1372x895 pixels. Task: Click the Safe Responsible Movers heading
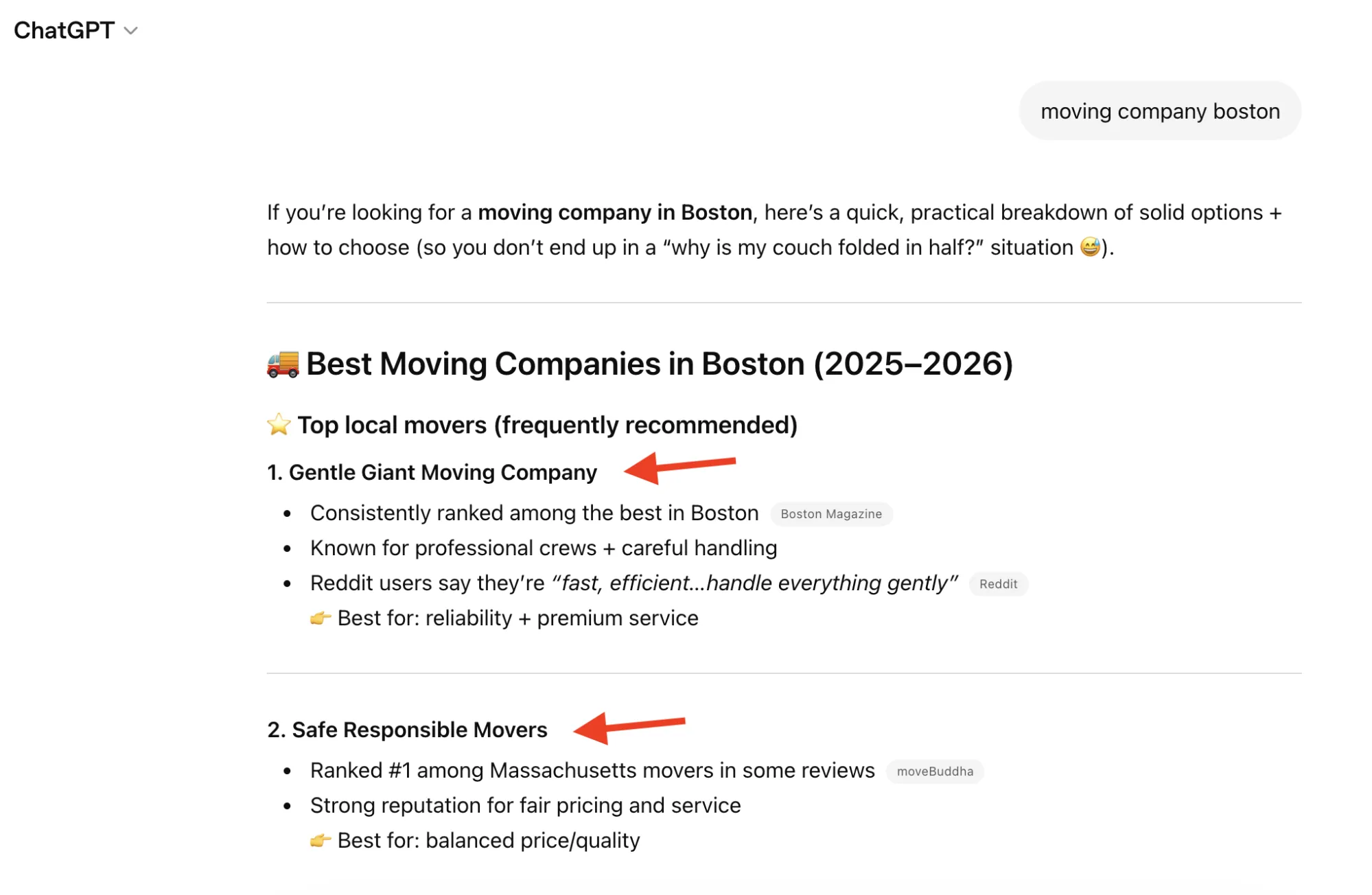click(x=419, y=730)
